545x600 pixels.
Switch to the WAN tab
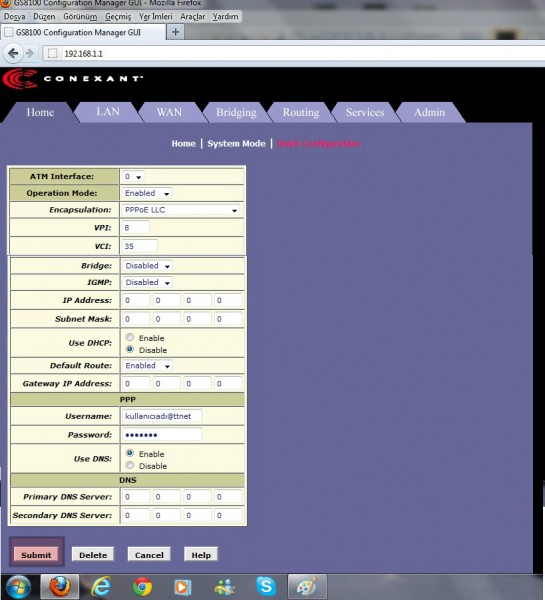[169, 112]
